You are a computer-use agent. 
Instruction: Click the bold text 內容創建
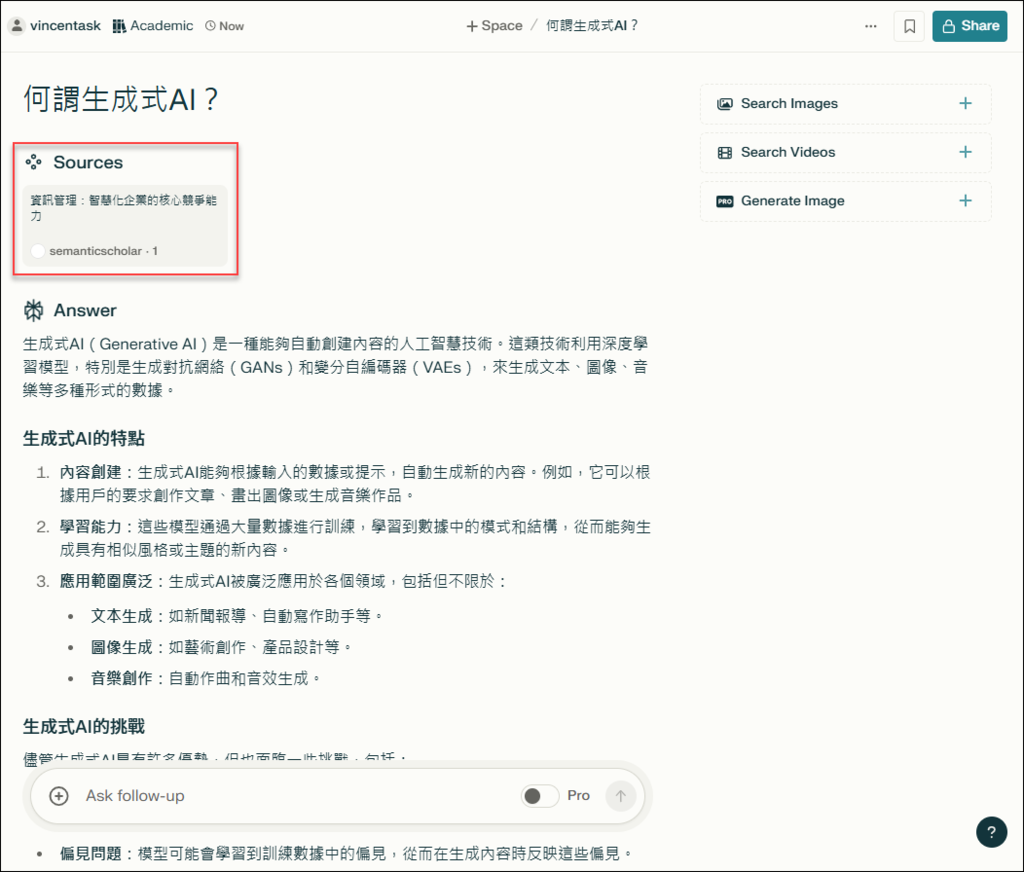click(x=91, y=472)
